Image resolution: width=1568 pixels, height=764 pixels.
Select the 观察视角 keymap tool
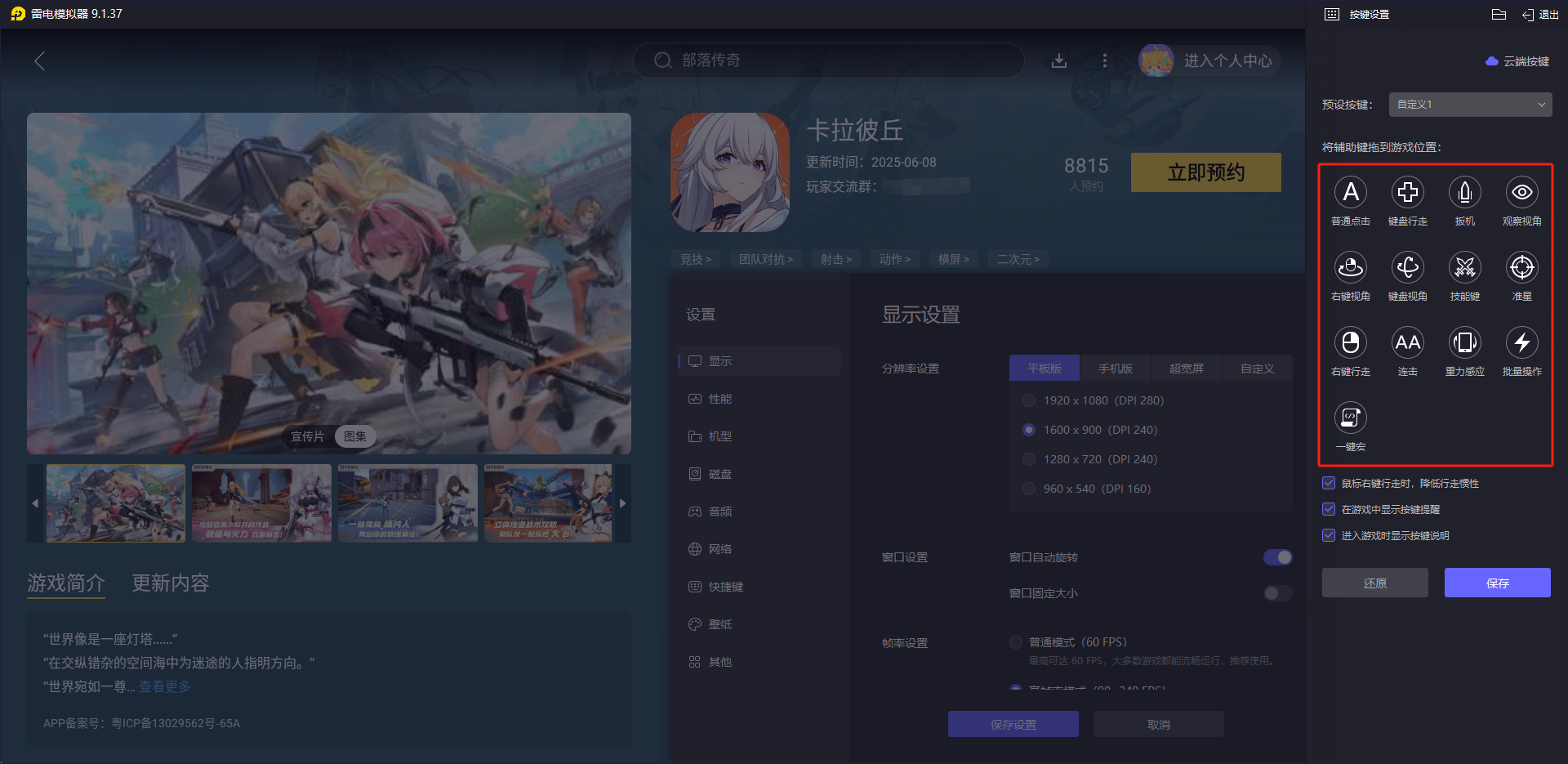point(1521,193)
